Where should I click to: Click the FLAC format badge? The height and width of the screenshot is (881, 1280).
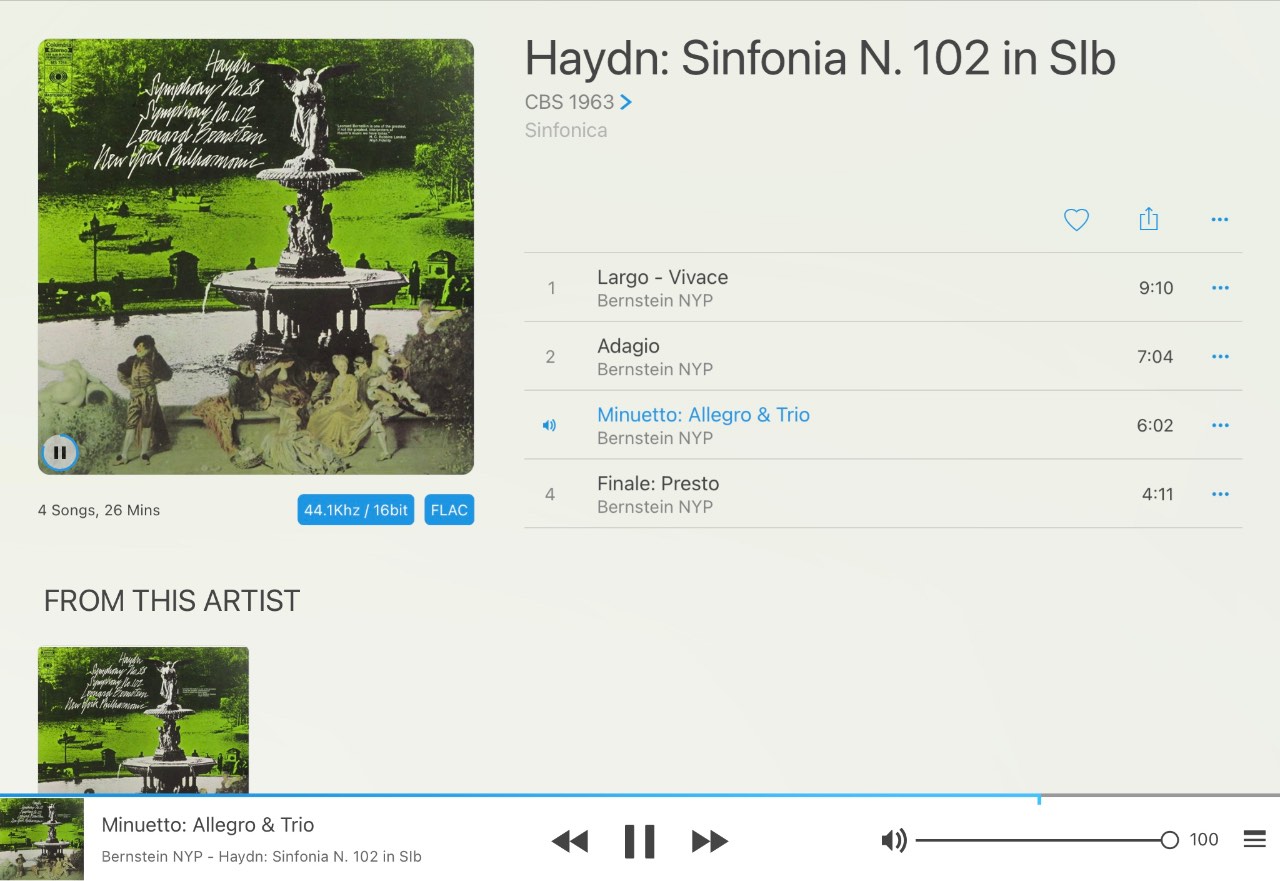449,510
